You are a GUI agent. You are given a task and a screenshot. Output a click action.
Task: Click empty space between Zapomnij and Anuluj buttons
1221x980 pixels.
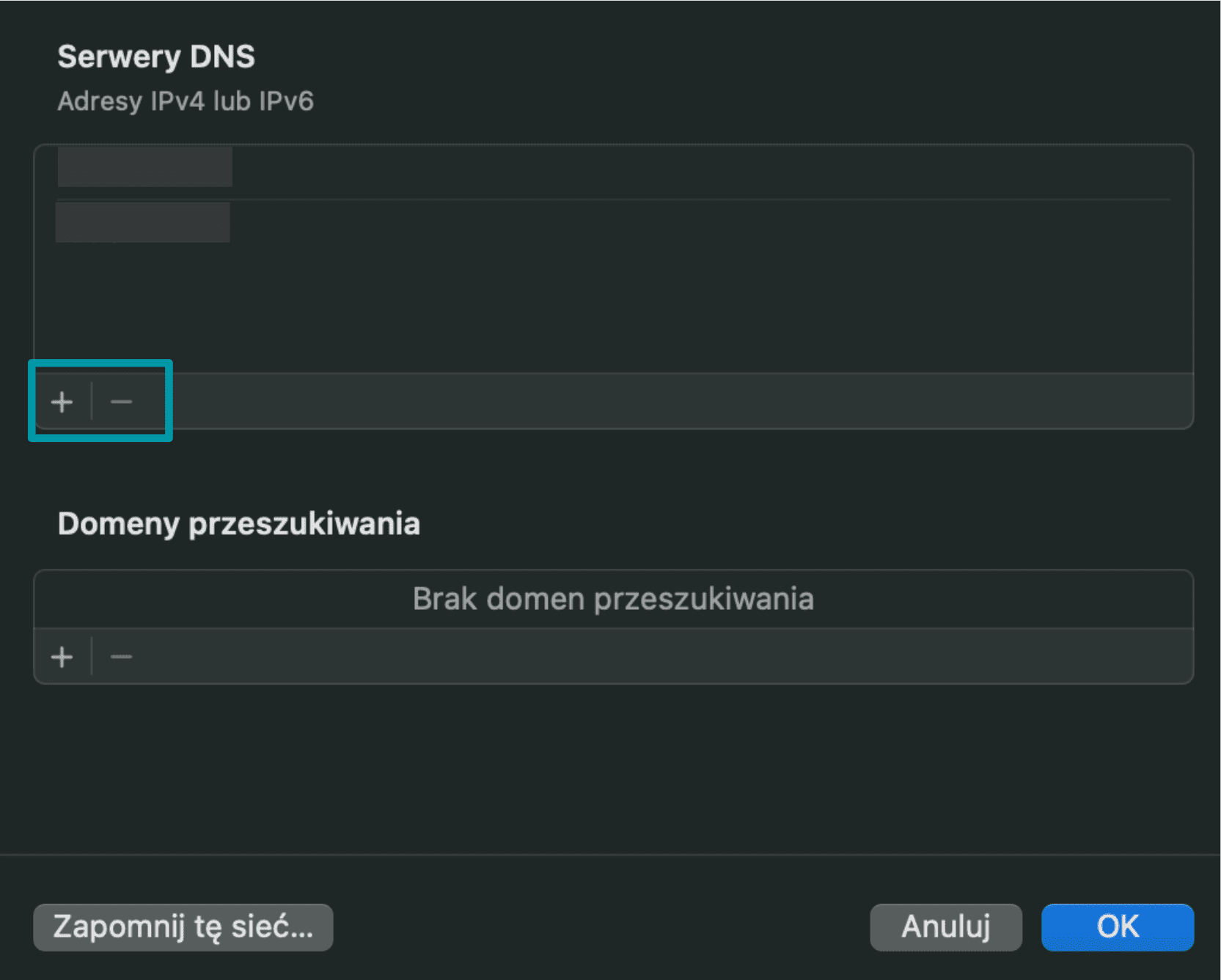coord(601,927)
